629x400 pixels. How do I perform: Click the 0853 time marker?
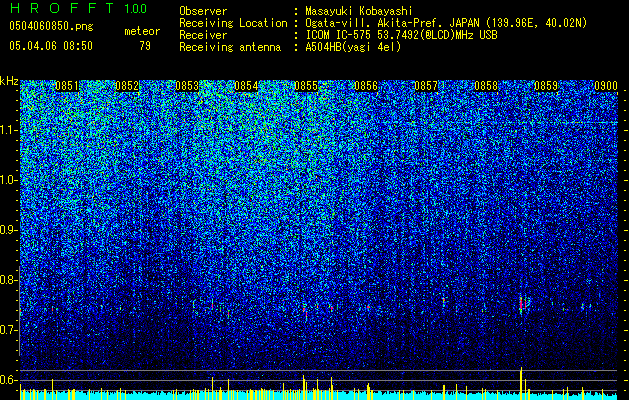187,86
